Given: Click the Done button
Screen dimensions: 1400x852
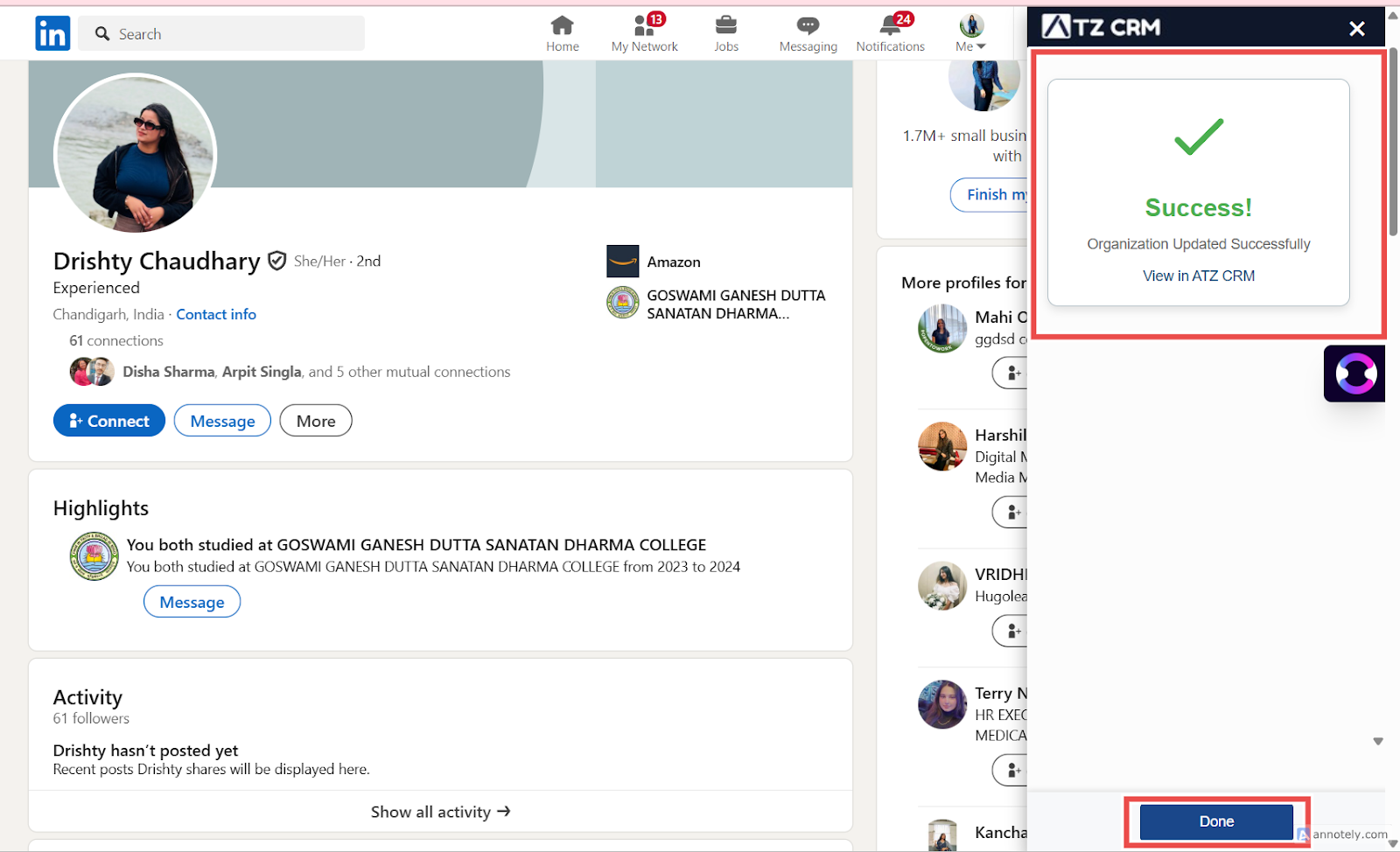Looking at the screenshot, I should [1216, 821].
